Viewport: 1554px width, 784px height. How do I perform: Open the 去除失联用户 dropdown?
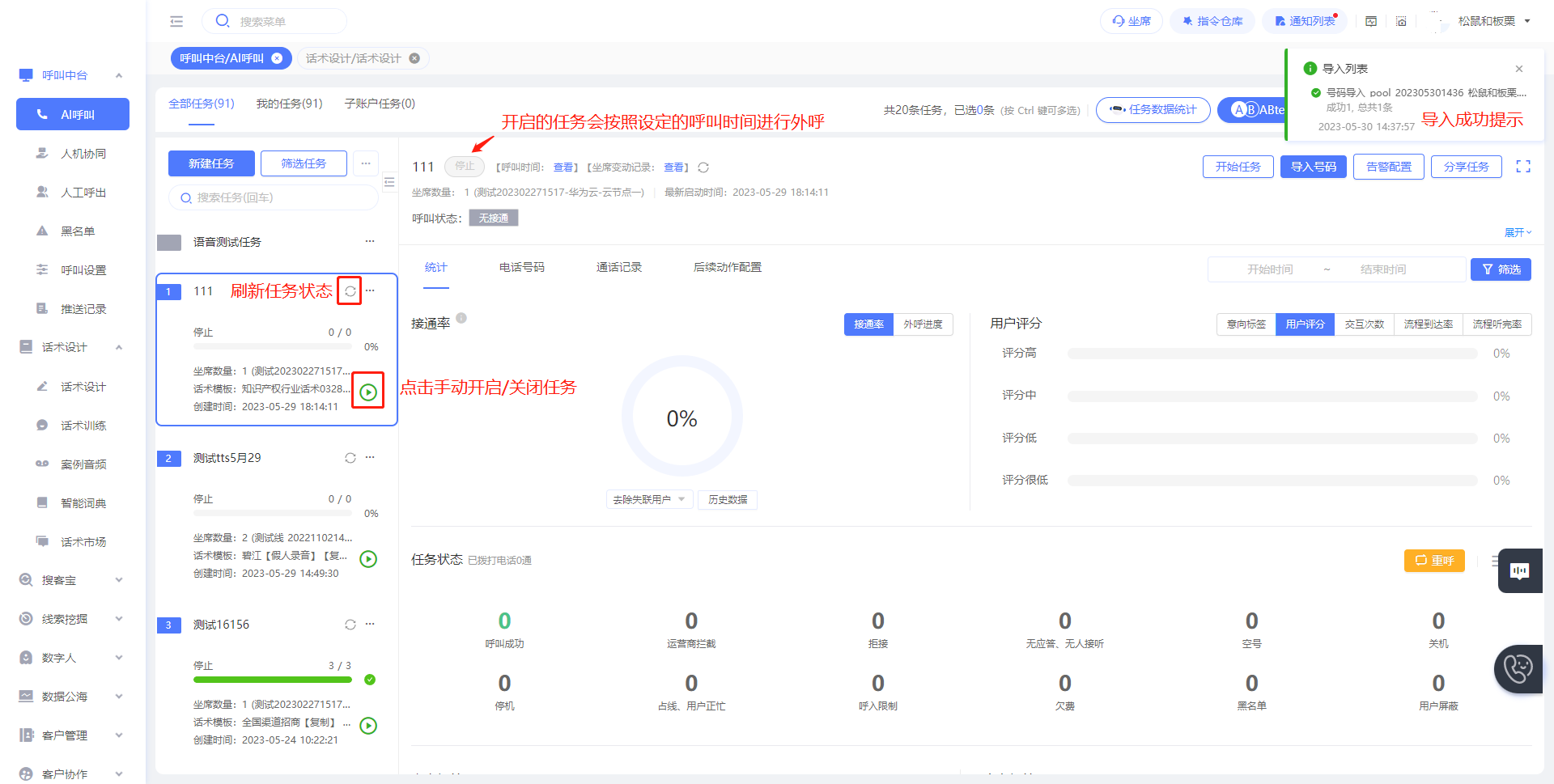[649, 500]
